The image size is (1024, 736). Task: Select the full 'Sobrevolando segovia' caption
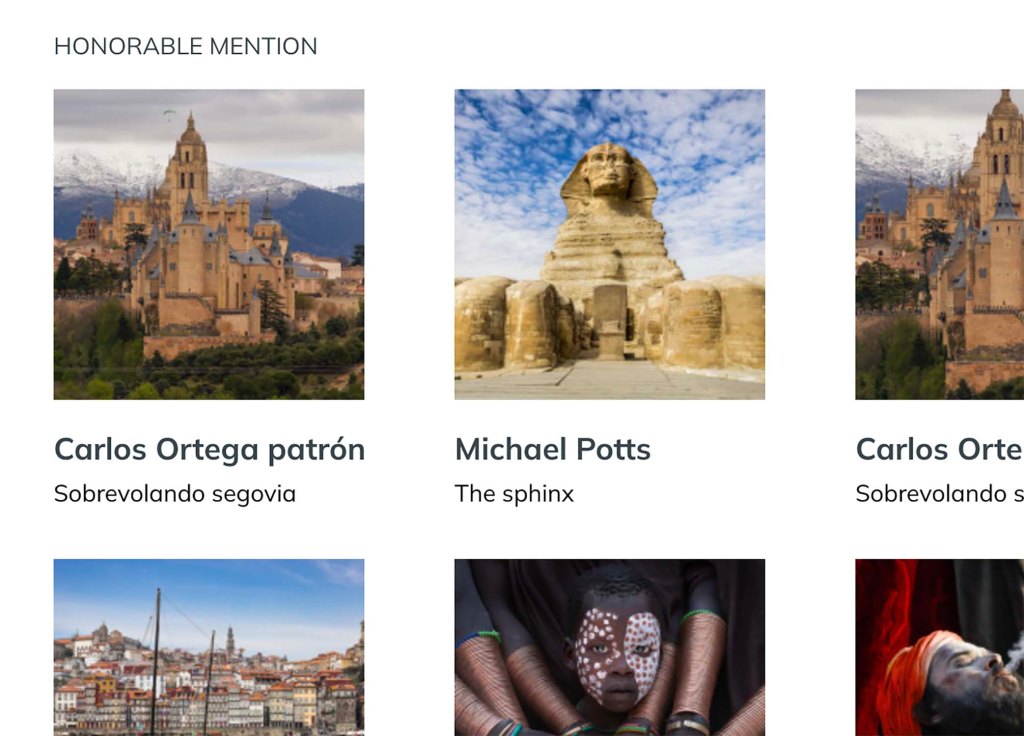[175, 494]
